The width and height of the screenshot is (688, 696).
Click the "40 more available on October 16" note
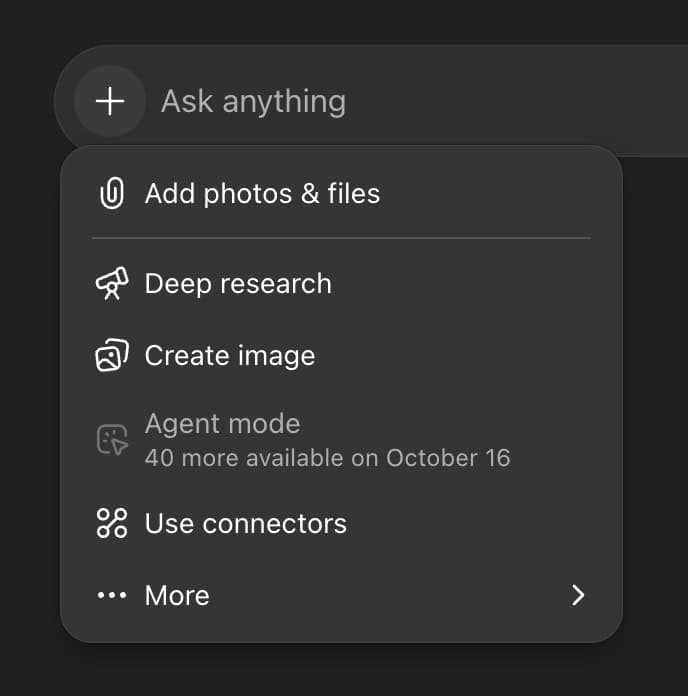coord(327,458)
